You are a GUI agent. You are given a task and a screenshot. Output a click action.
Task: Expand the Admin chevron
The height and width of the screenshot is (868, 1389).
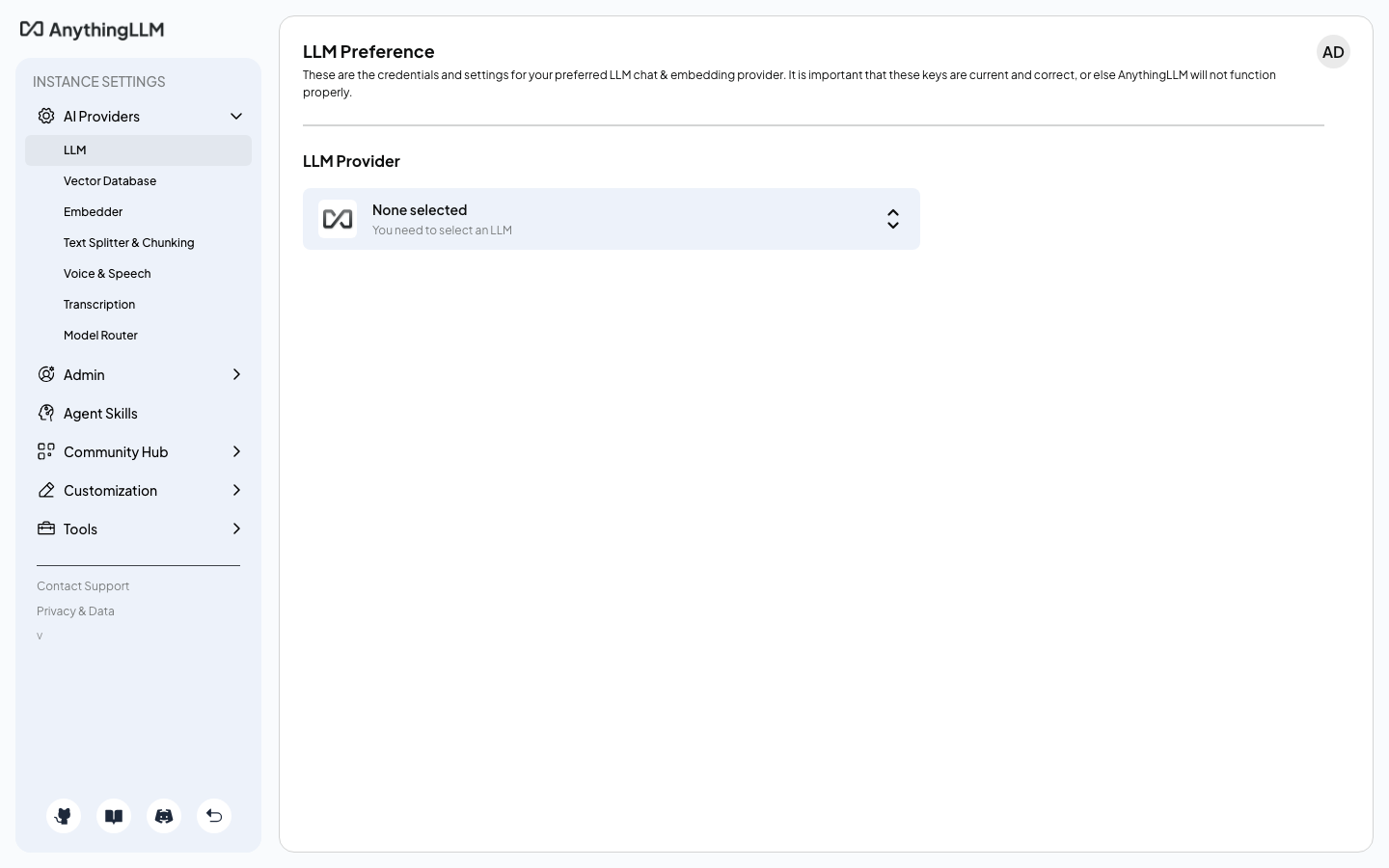click(x=236, y=374)
